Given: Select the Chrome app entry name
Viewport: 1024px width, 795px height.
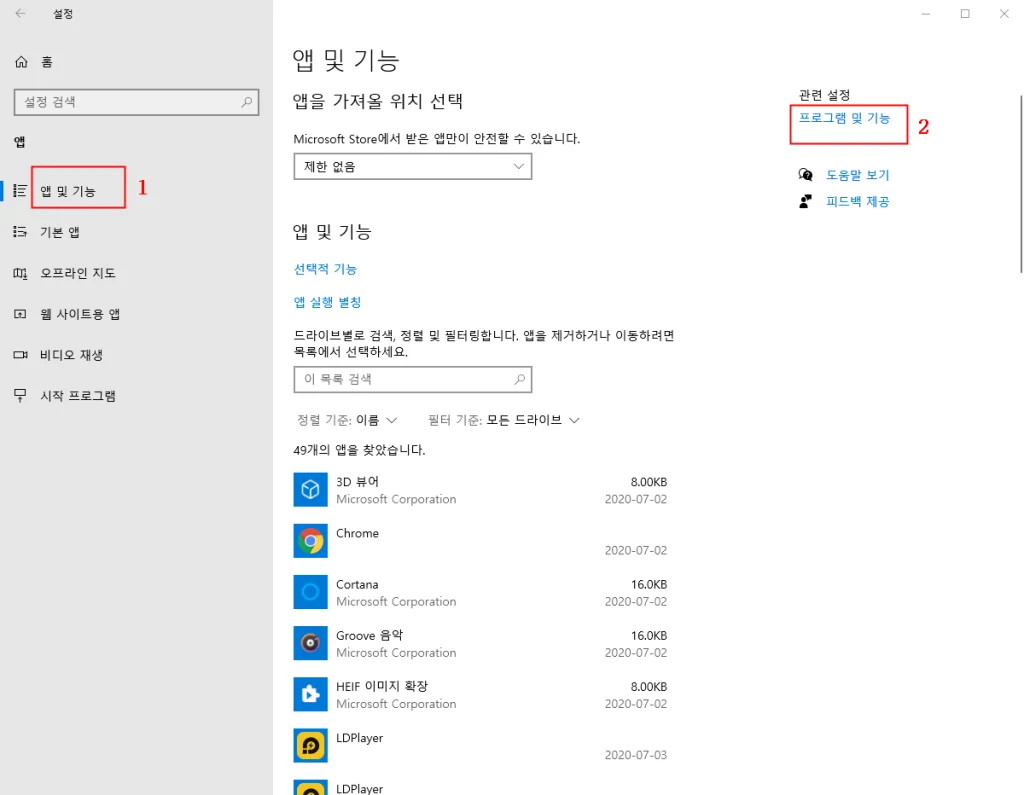Looking at the screenshot, I should (357, 533).
